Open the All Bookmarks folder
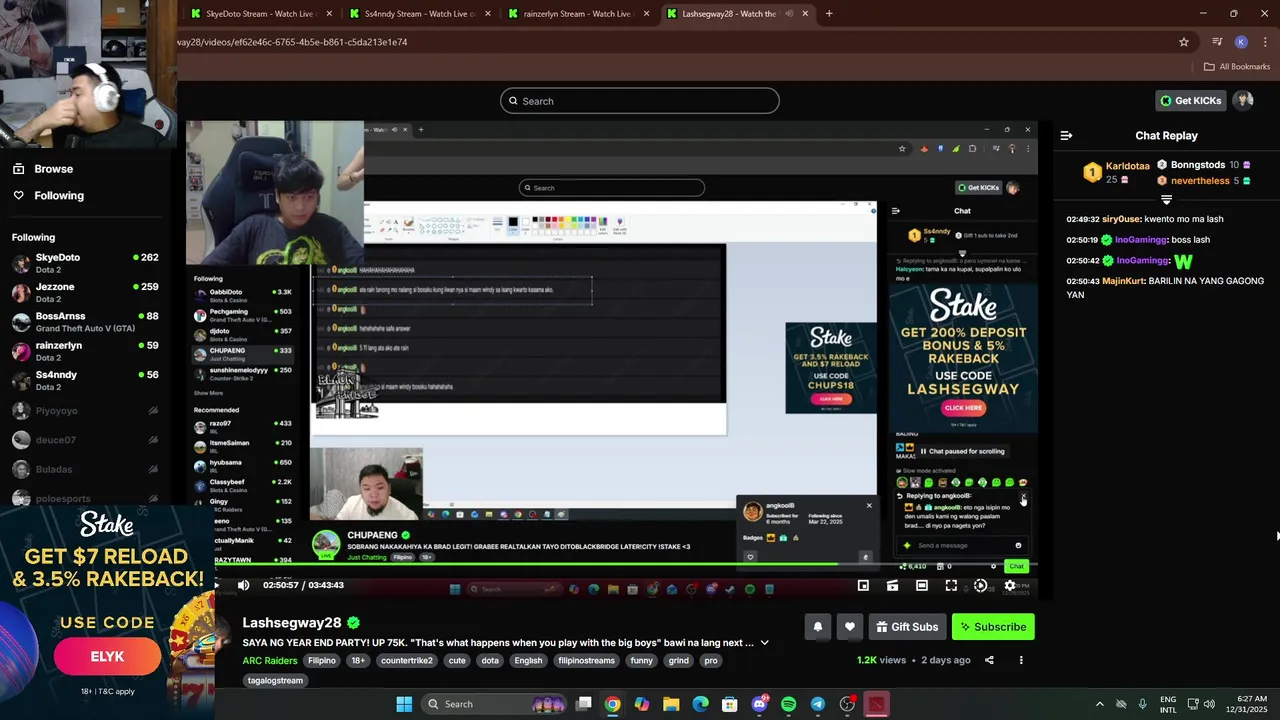This screenshot has width=1280, height=720. pos(1237,67)
